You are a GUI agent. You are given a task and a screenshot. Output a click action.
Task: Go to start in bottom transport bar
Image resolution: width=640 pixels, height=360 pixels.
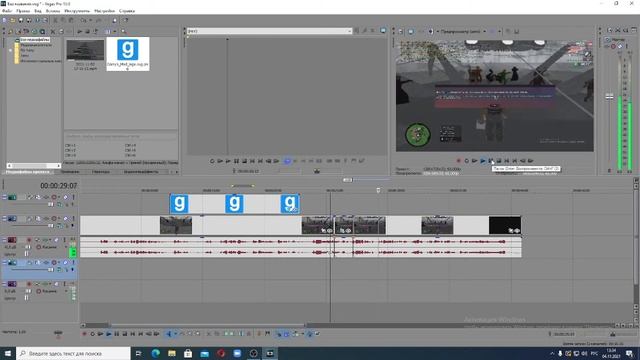click(132, 334)
